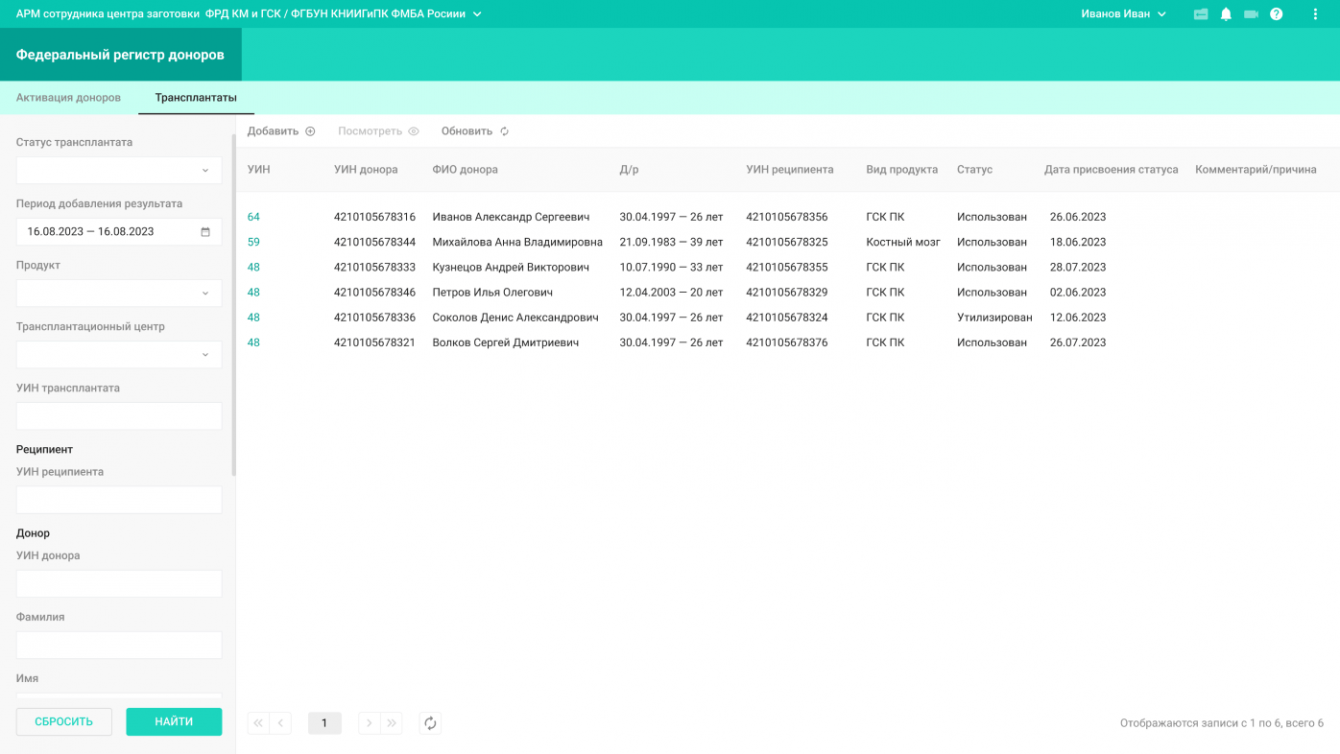This screenshot has height=754, width=1340.
Task: Click the УИН донора input field
Action: [119, 584]
